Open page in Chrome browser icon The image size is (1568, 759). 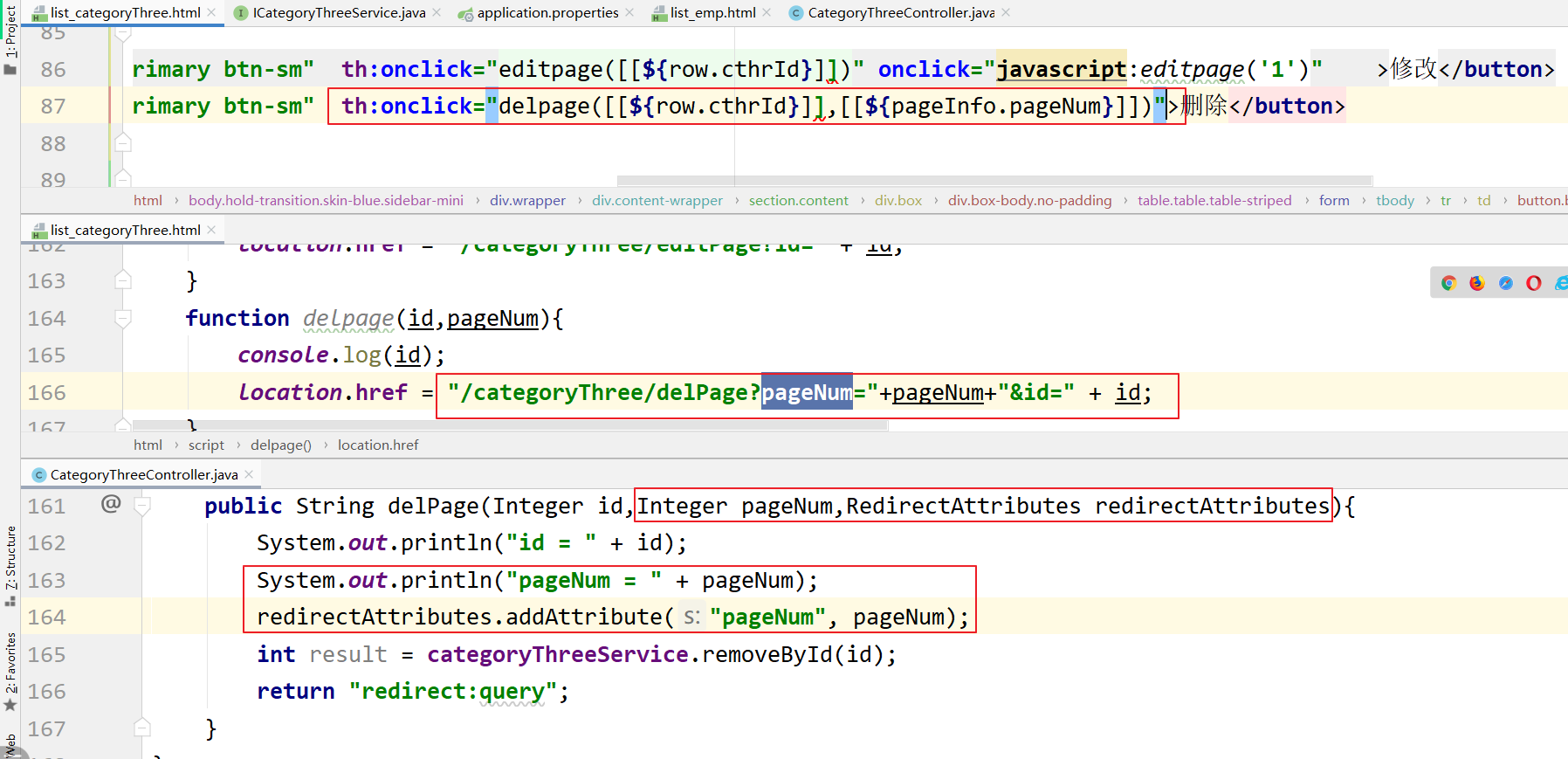(1449, 283)
